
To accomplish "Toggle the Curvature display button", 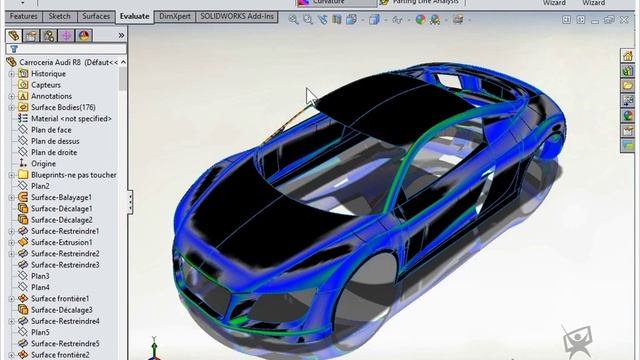I will tap(337, 3).
